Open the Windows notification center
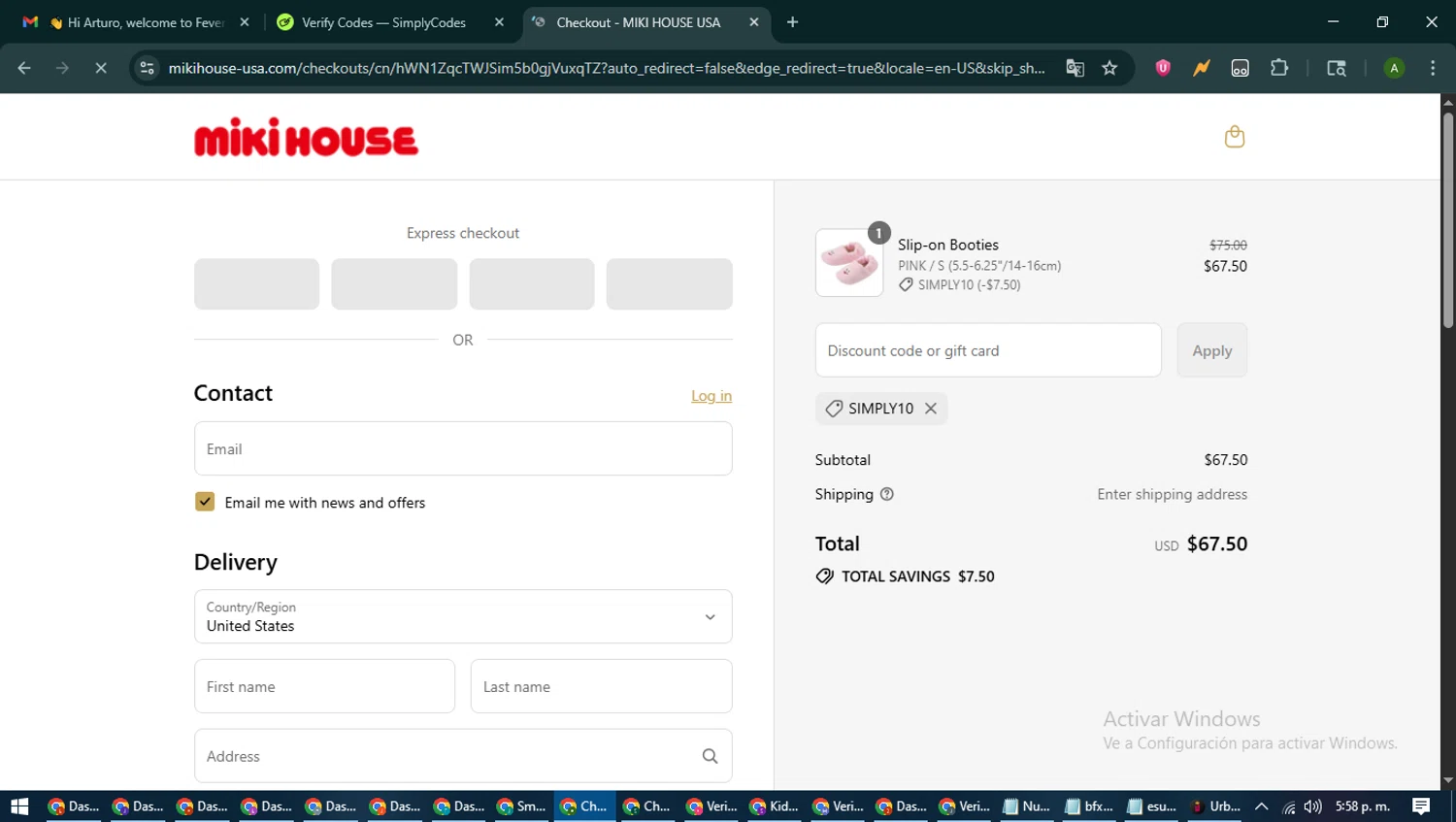The width and height of the screenshot is (1456, 822). (1421, 806)
